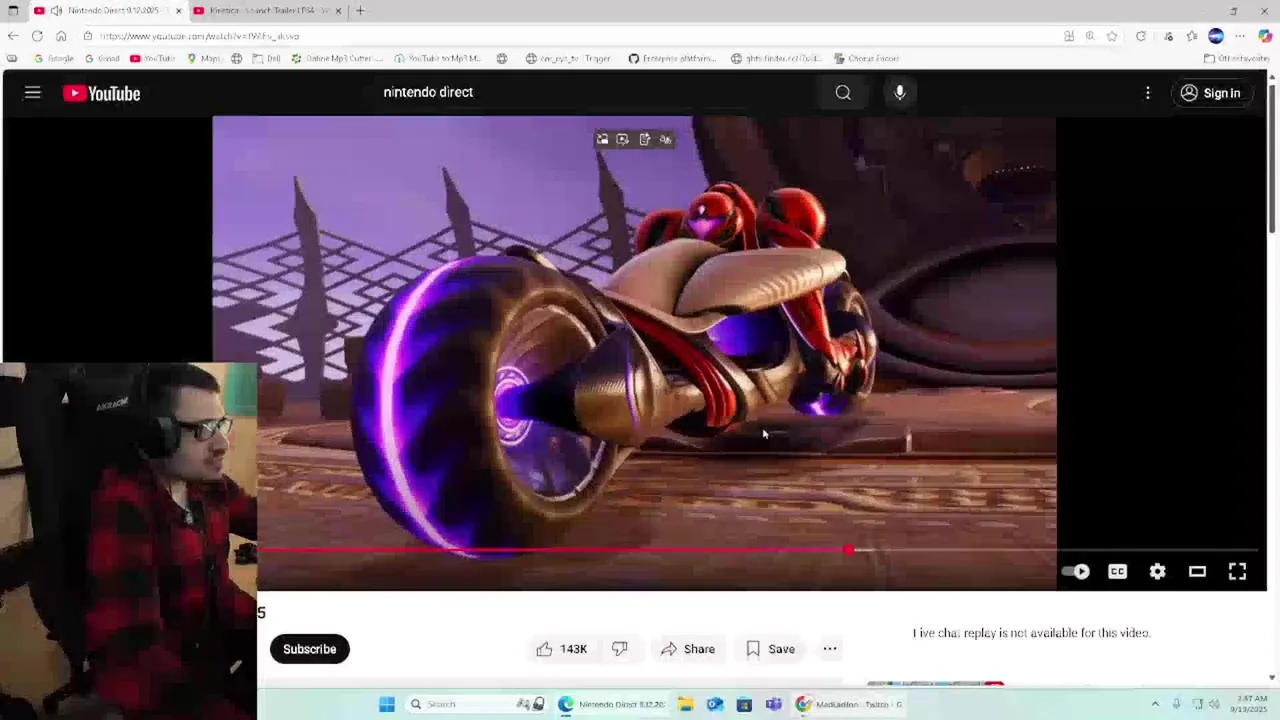The height and width of the screenshot is (720, 1280).
Task: Reload the current page
Action: click(x=37, y=36)
